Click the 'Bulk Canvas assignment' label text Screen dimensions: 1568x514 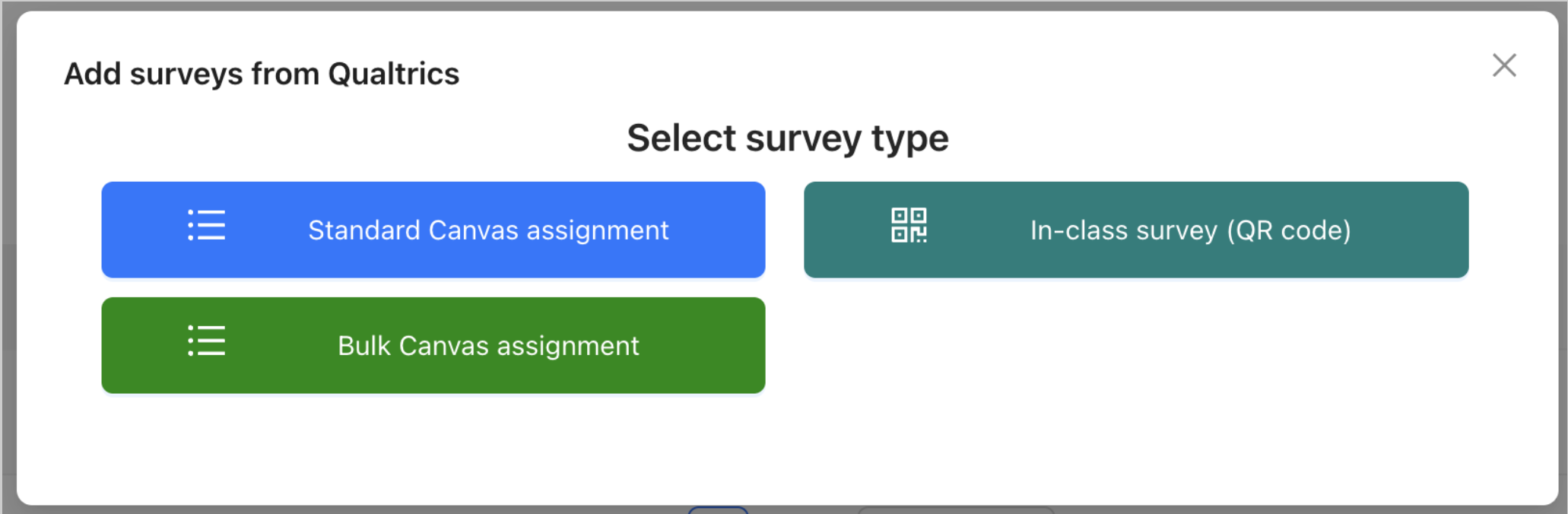tap(488, 346)
